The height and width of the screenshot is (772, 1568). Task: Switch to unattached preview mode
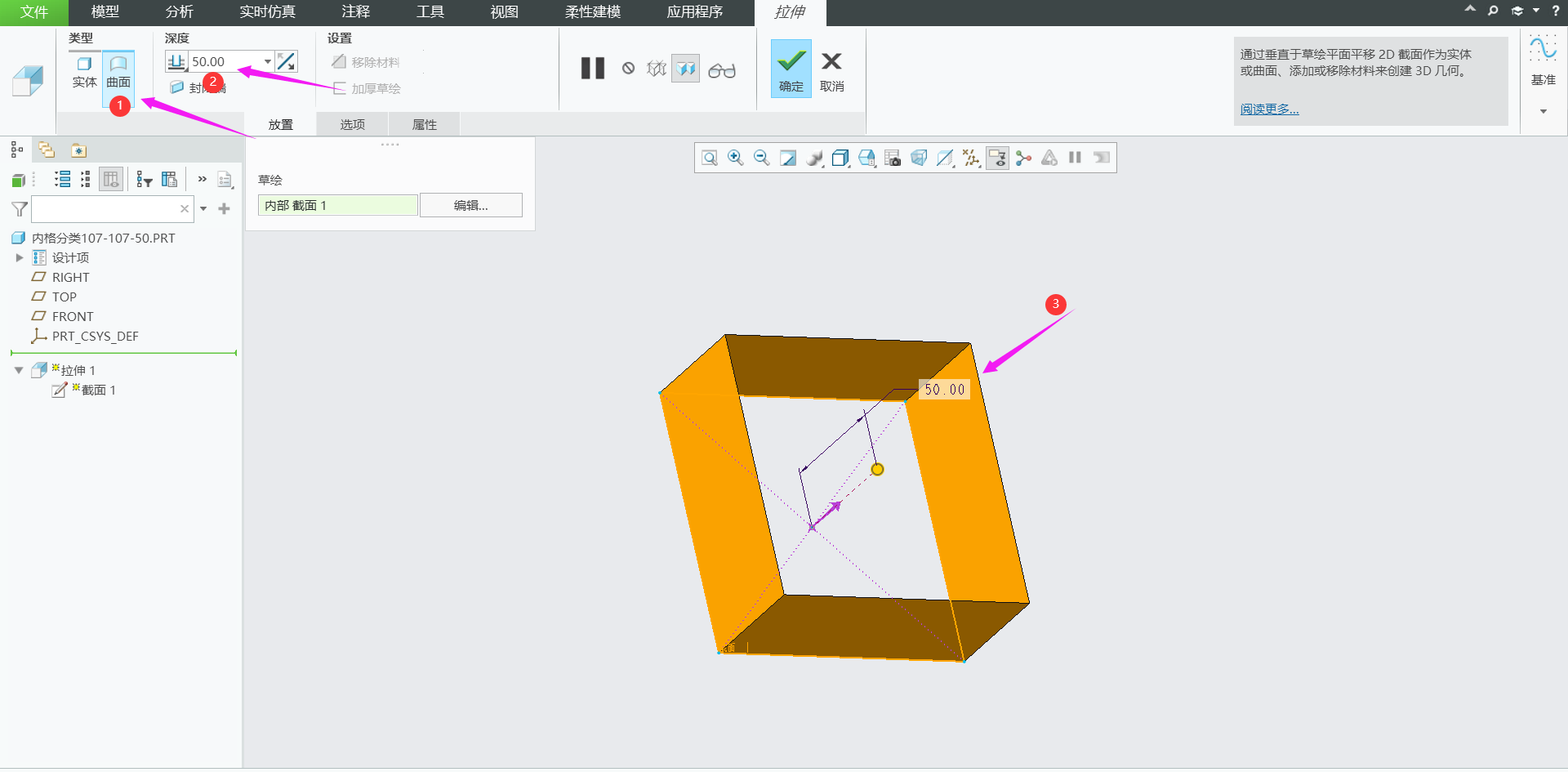point(657,68)
